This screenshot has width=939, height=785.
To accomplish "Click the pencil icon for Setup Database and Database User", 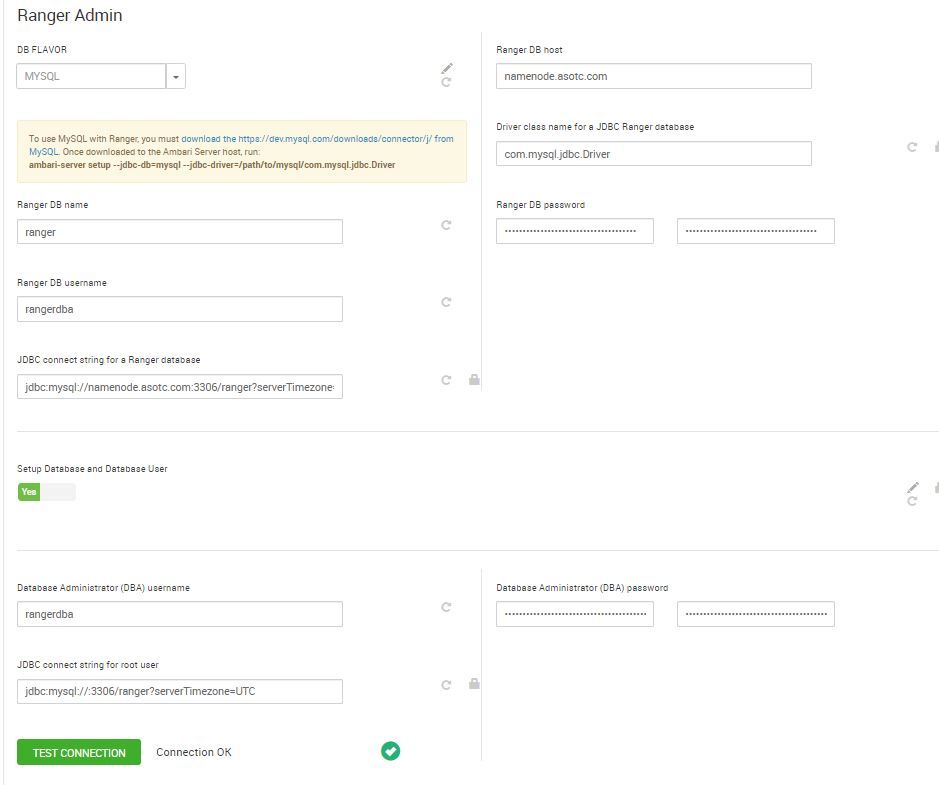I will pos(912,487).
